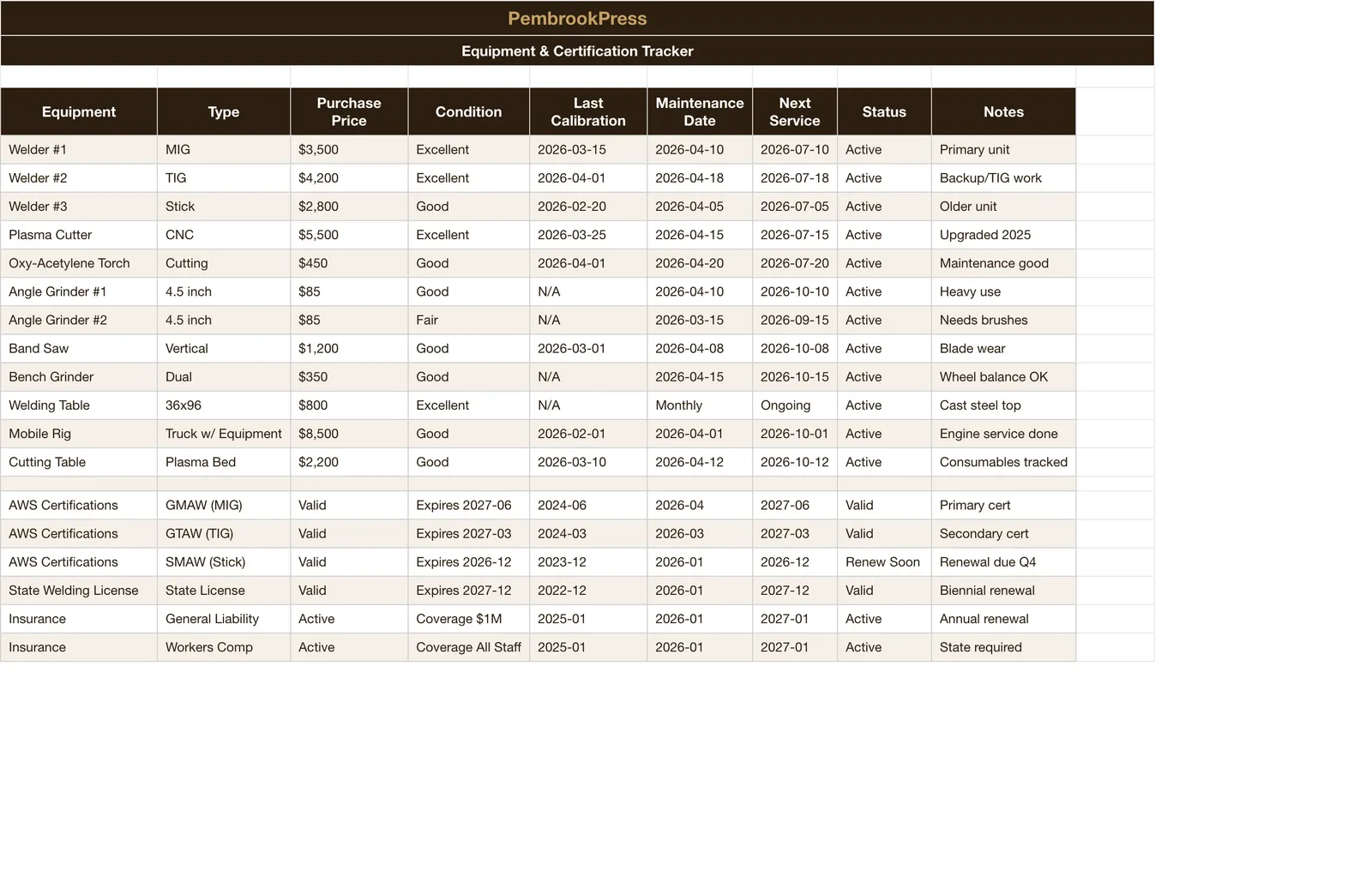Select the Welder #1 cell
The height and width of the screenshot is (882, 1372).
[x=79, y=149]
